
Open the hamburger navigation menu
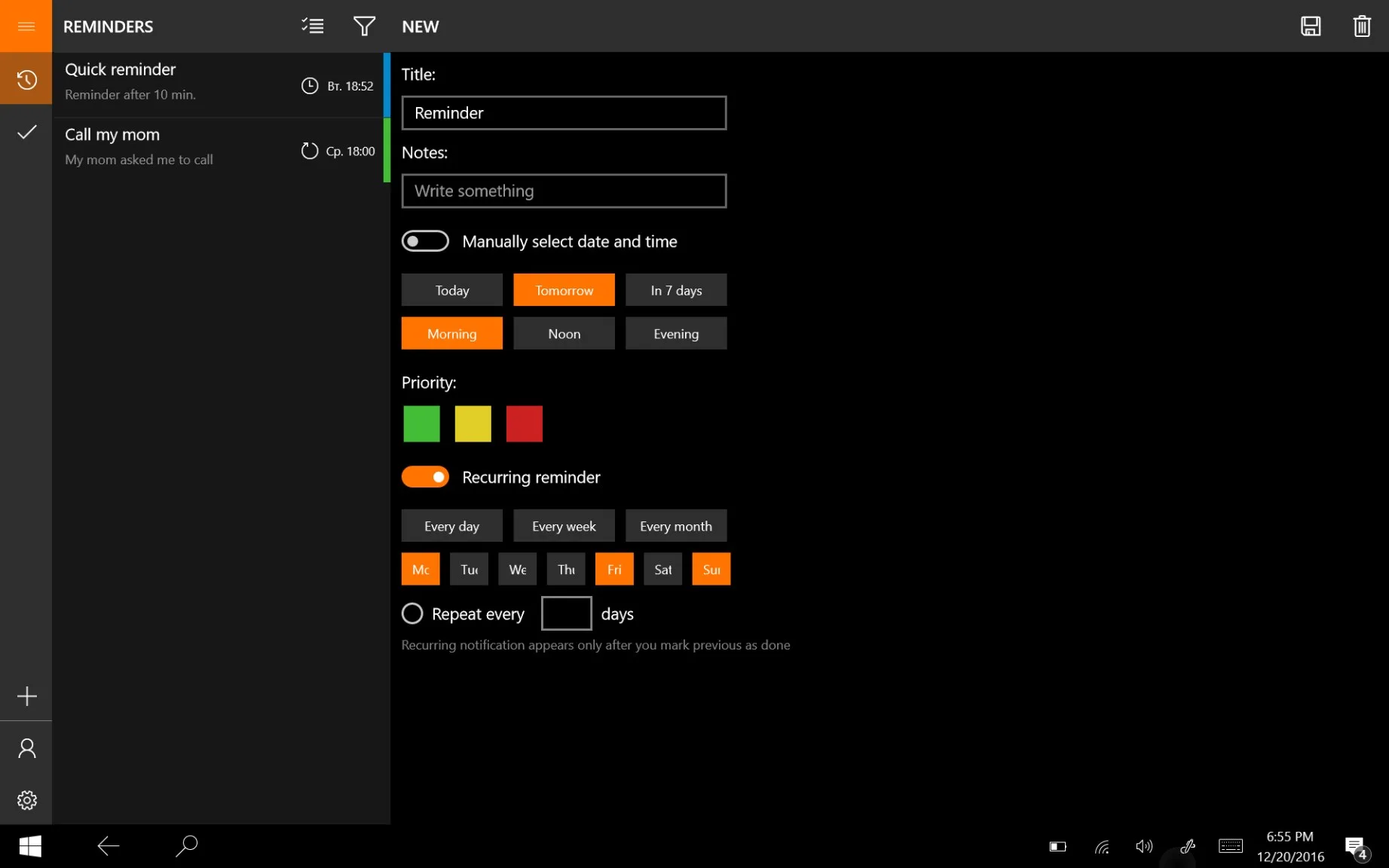(26, 26)
